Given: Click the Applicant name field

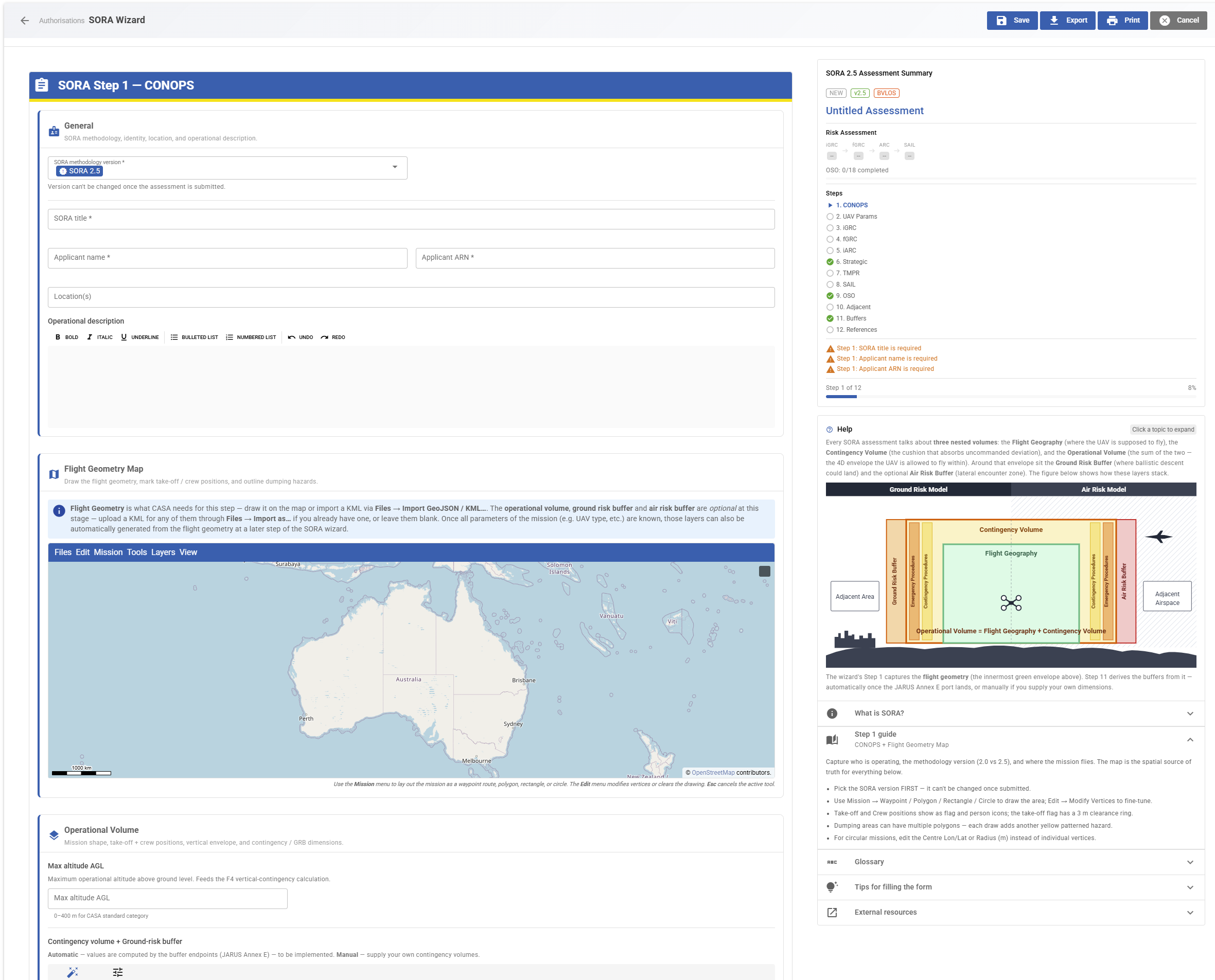Looking at the screenshot, I should [227, 258].
